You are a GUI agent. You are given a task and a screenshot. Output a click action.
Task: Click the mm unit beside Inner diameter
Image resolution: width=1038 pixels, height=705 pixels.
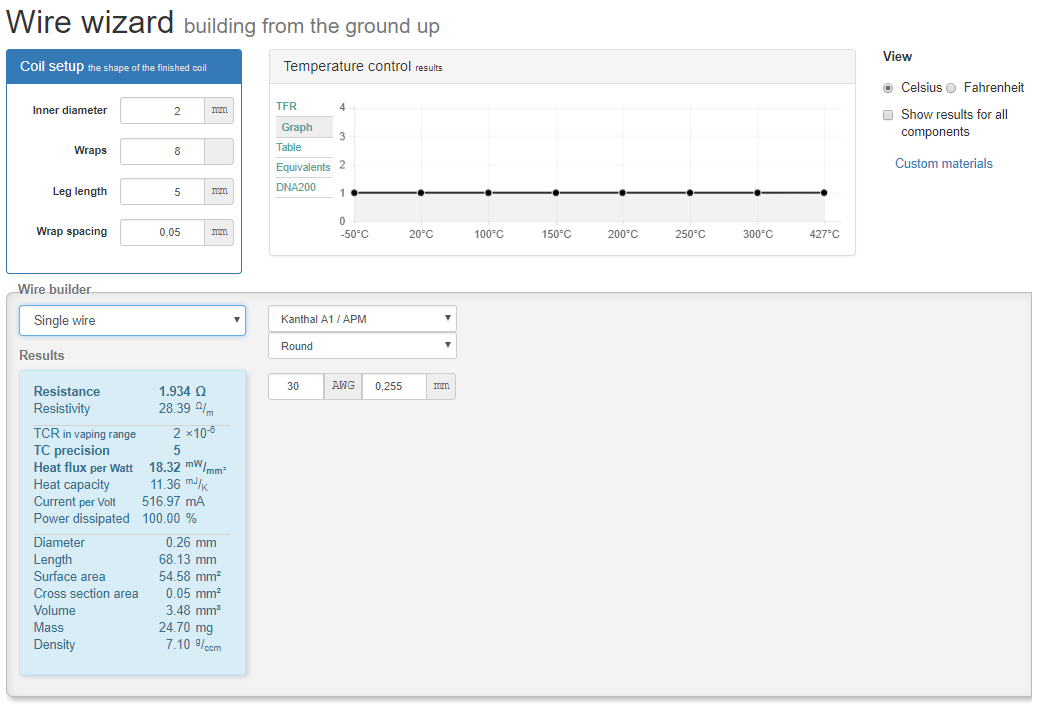(x=219, y=111)
